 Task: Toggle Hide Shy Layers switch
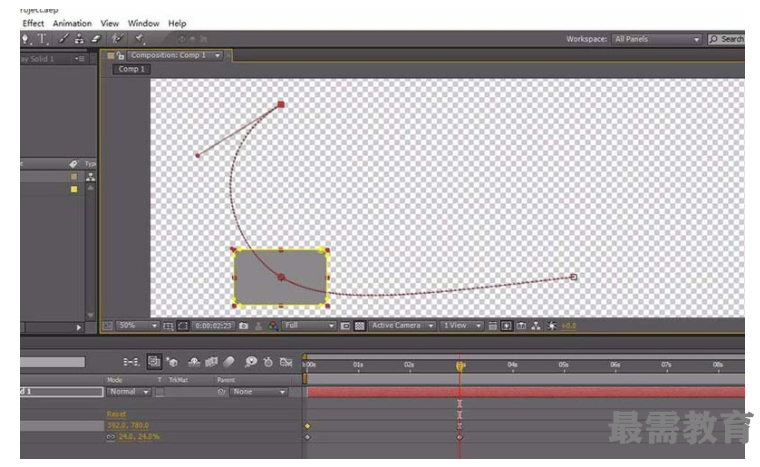click(194, 362)
